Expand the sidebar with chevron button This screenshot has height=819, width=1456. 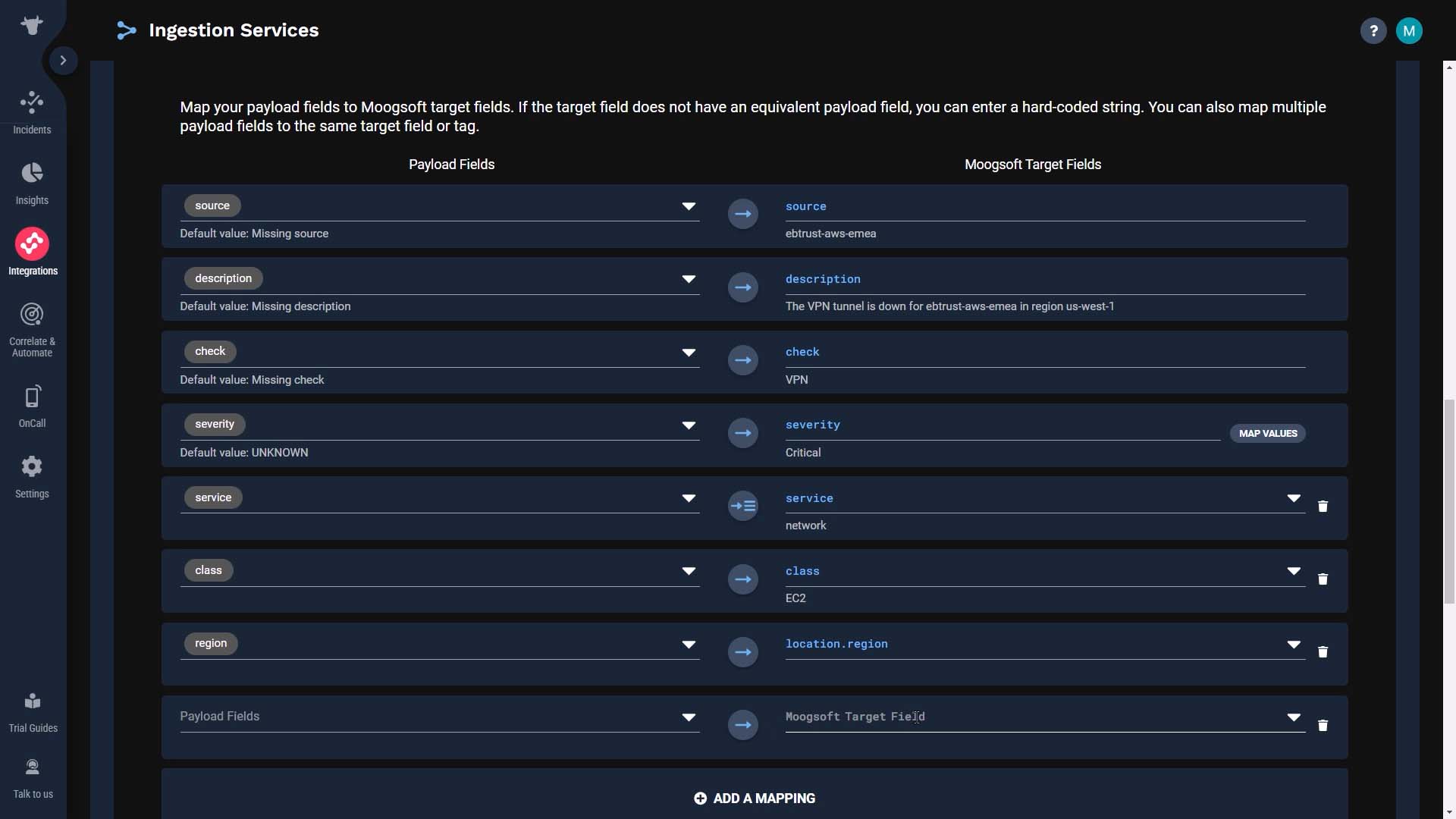64,60
